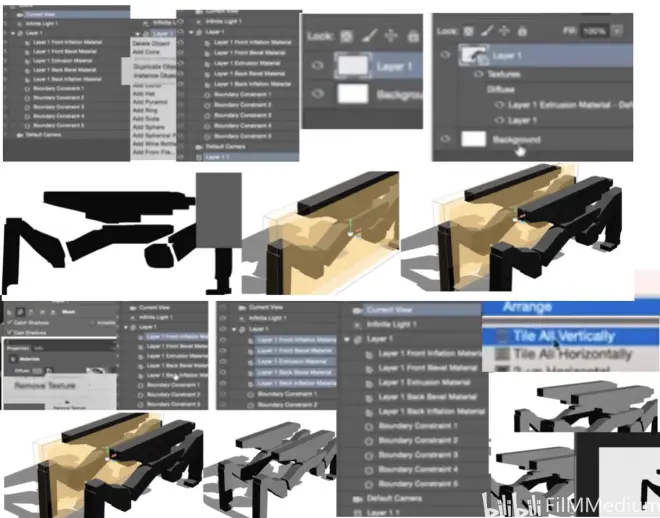This screenshot has width=660, height=518.
Task: Select Tile All Horizontally in Arrange submenu
Action: pos(572,354)
